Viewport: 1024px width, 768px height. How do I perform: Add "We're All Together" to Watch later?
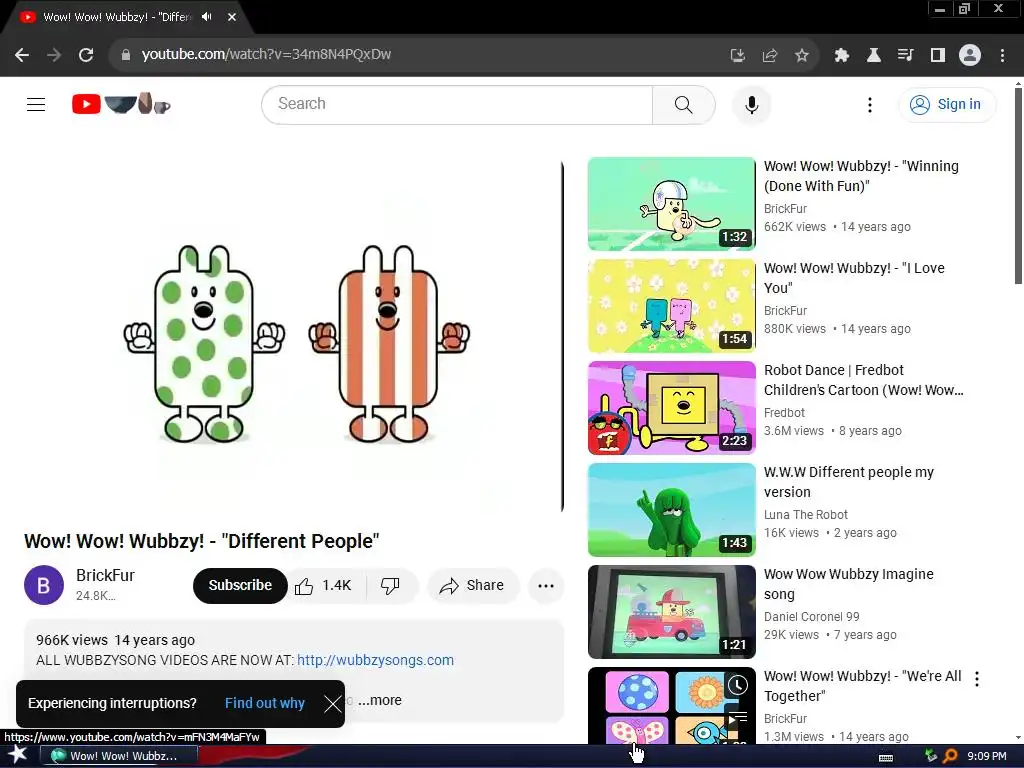(x=738, y=685)
